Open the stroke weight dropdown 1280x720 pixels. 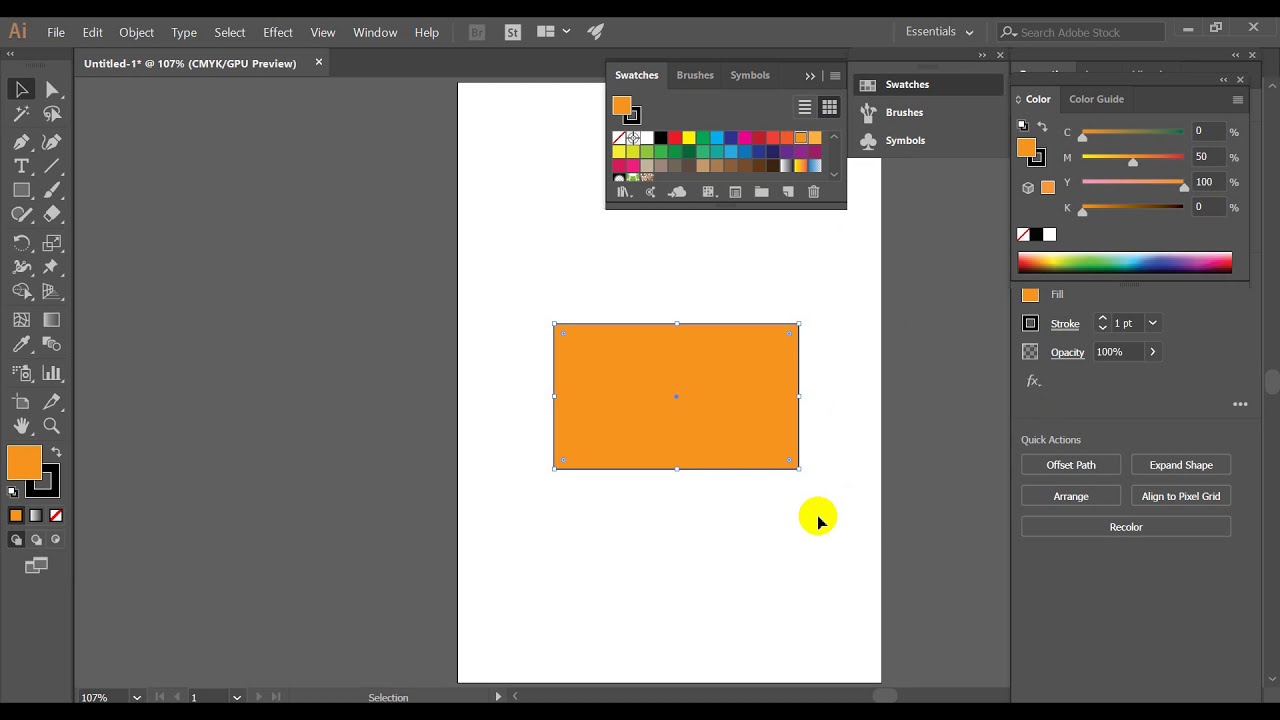click(1152, 323)
